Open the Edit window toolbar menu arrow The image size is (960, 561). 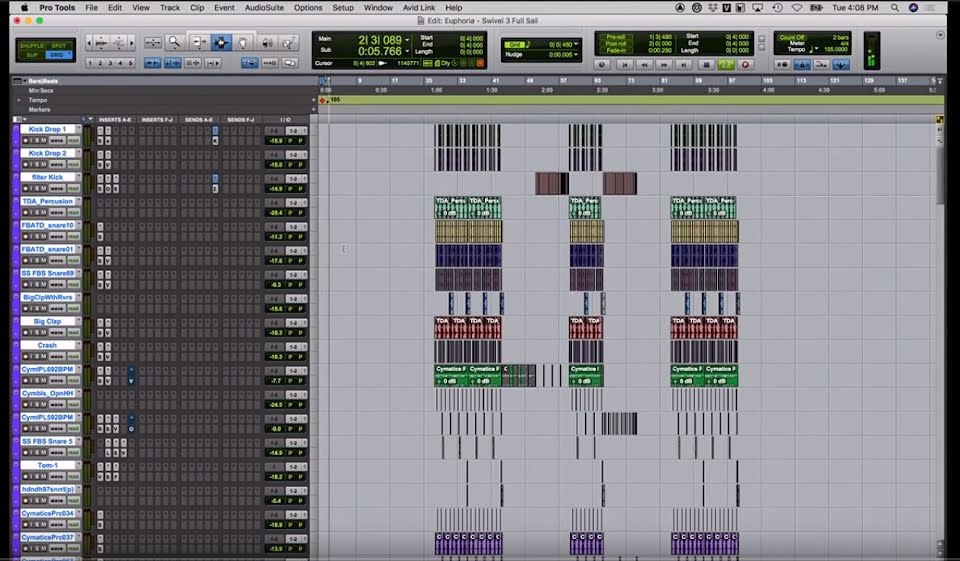(x=940, y=36)
